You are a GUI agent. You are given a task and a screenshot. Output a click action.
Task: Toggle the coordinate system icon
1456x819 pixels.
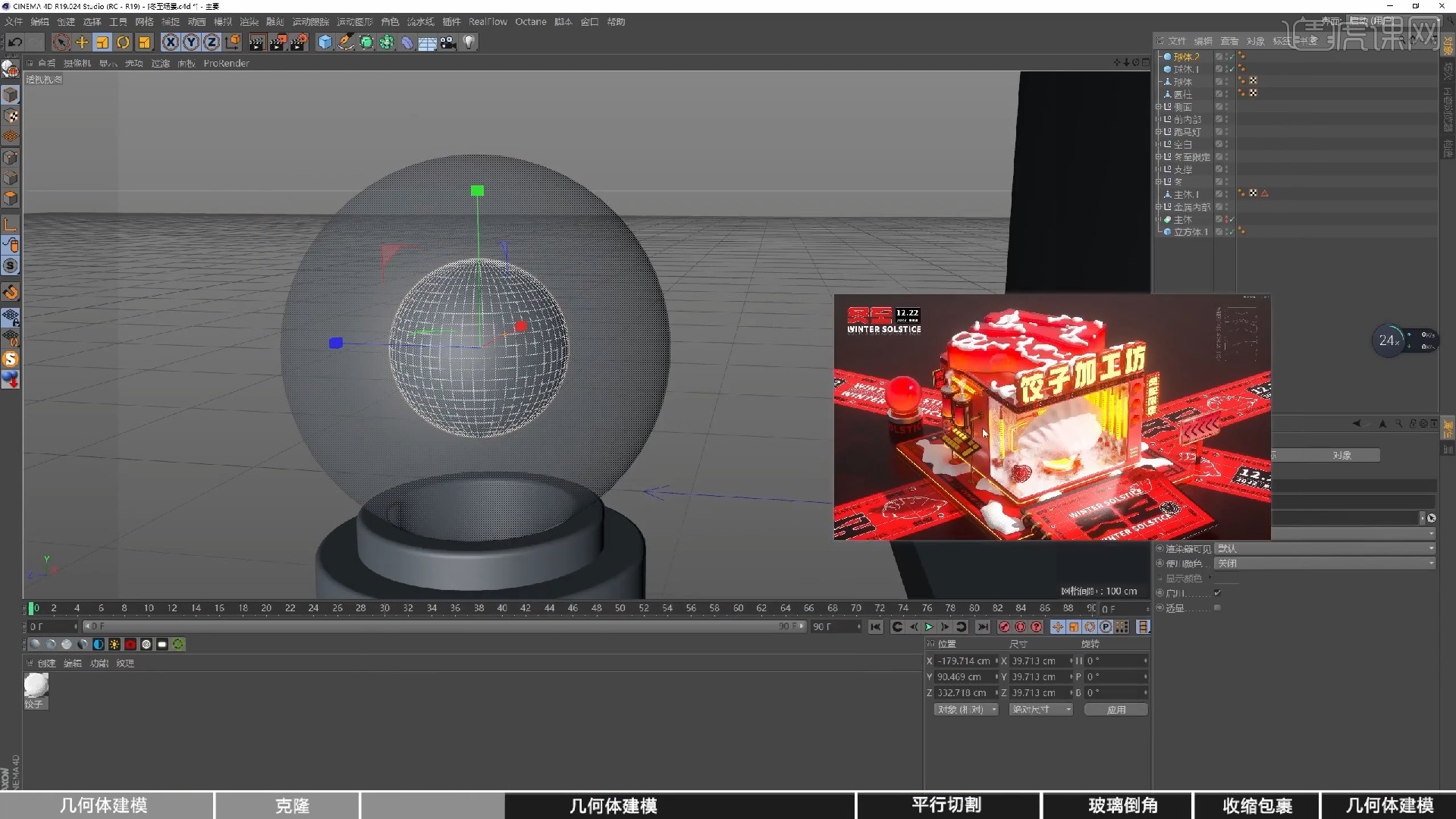tap(233, 42)
